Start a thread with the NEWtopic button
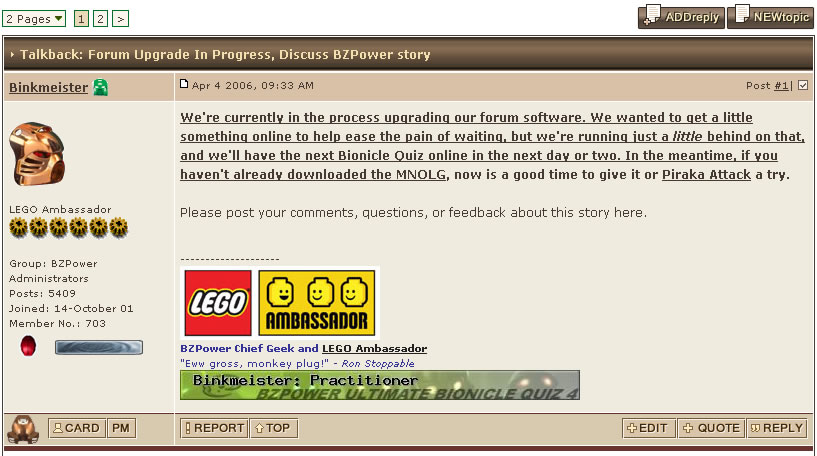This screenshot has height=456, width=817. point(770,16)
